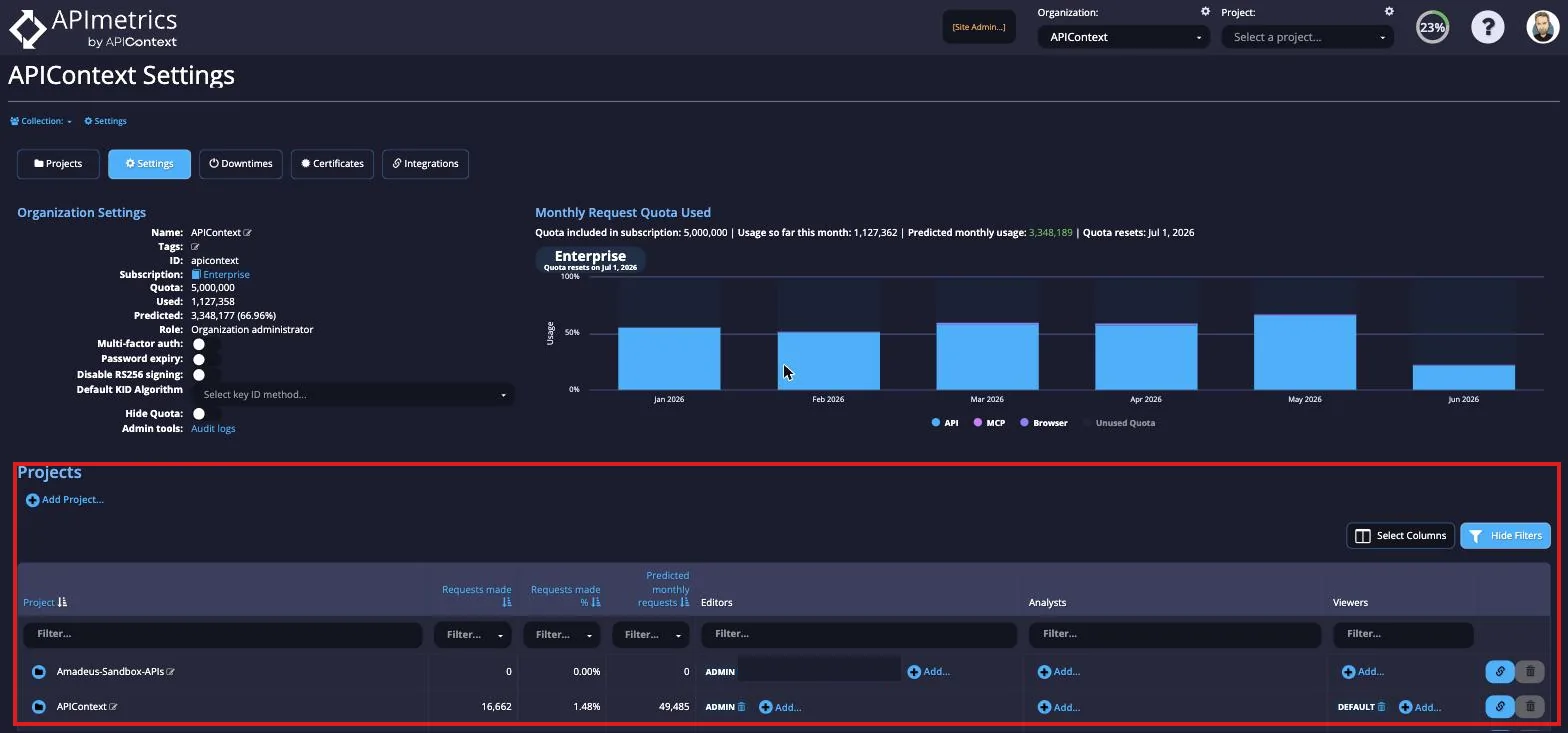1568x733 pixels.
Task: Open the Certificates tab
Action: [x=332, y=164]
